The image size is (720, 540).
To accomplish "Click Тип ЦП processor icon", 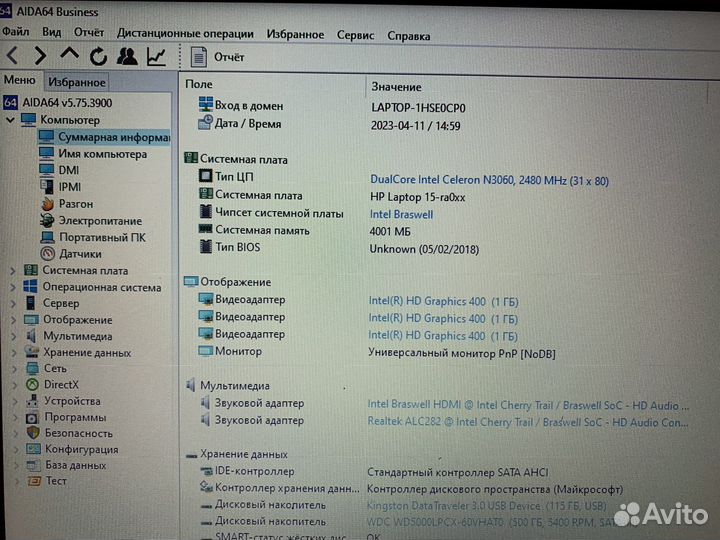I will point(205,176).
